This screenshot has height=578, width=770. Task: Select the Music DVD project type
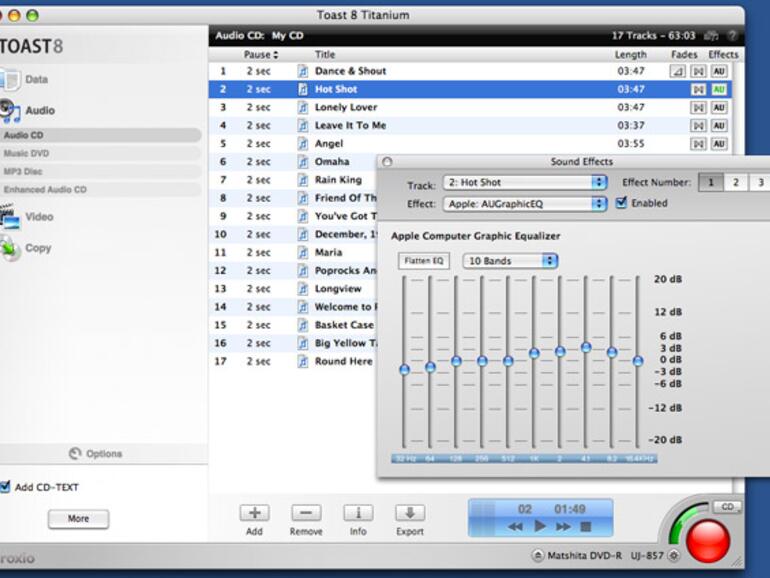[x=26, y=153]
